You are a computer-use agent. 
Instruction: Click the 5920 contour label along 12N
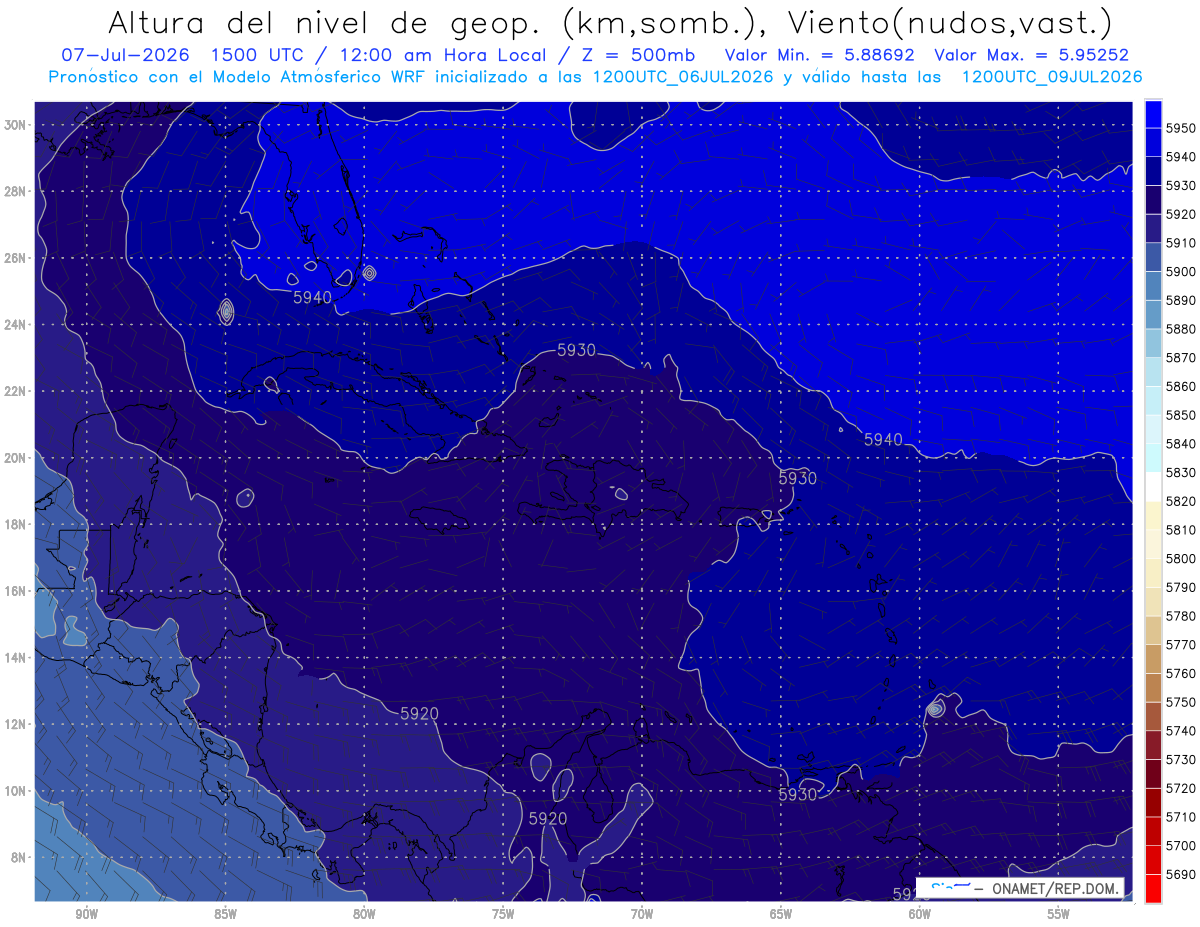coord(420,713)
